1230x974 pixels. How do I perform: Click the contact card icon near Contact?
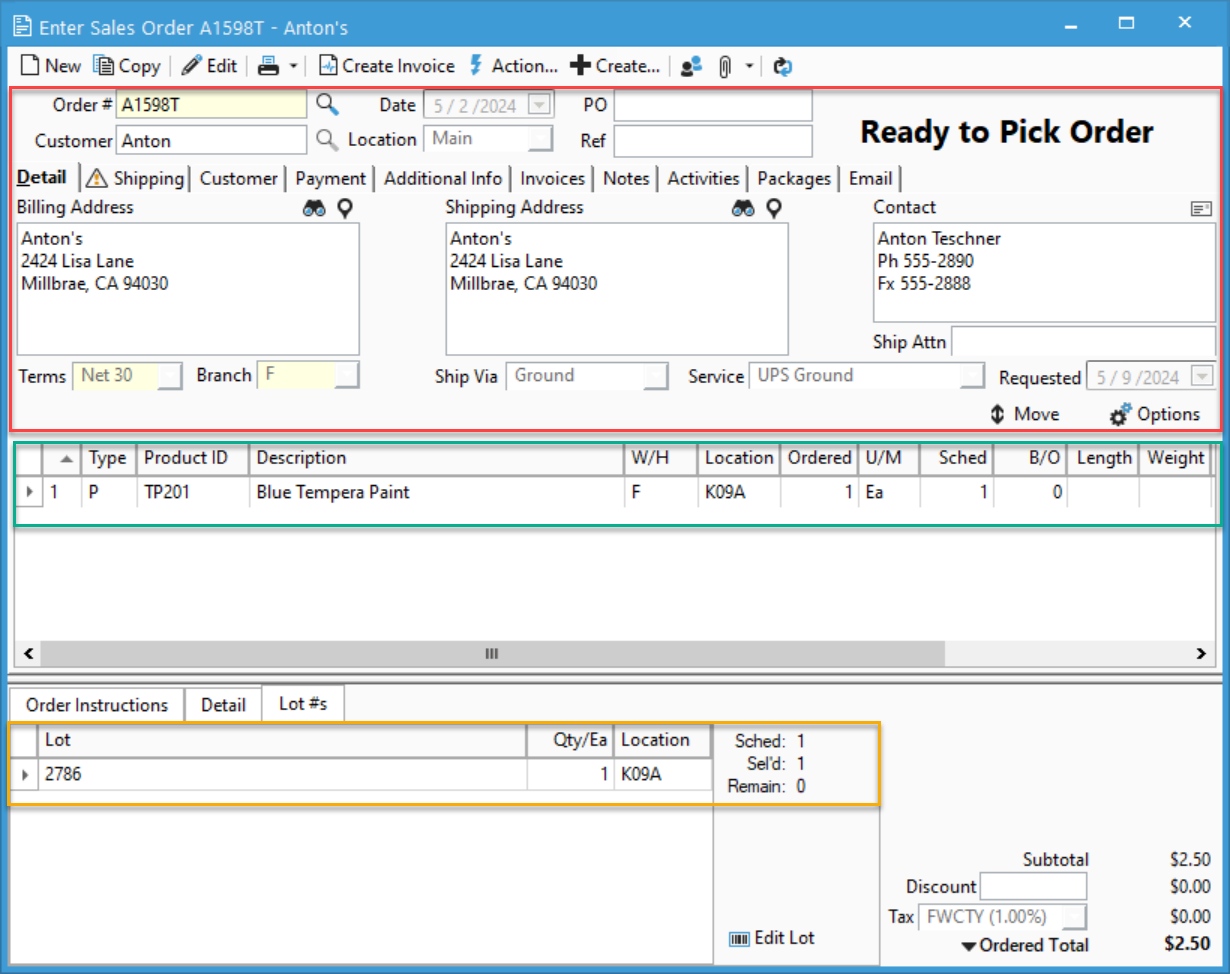point(1199,208)
